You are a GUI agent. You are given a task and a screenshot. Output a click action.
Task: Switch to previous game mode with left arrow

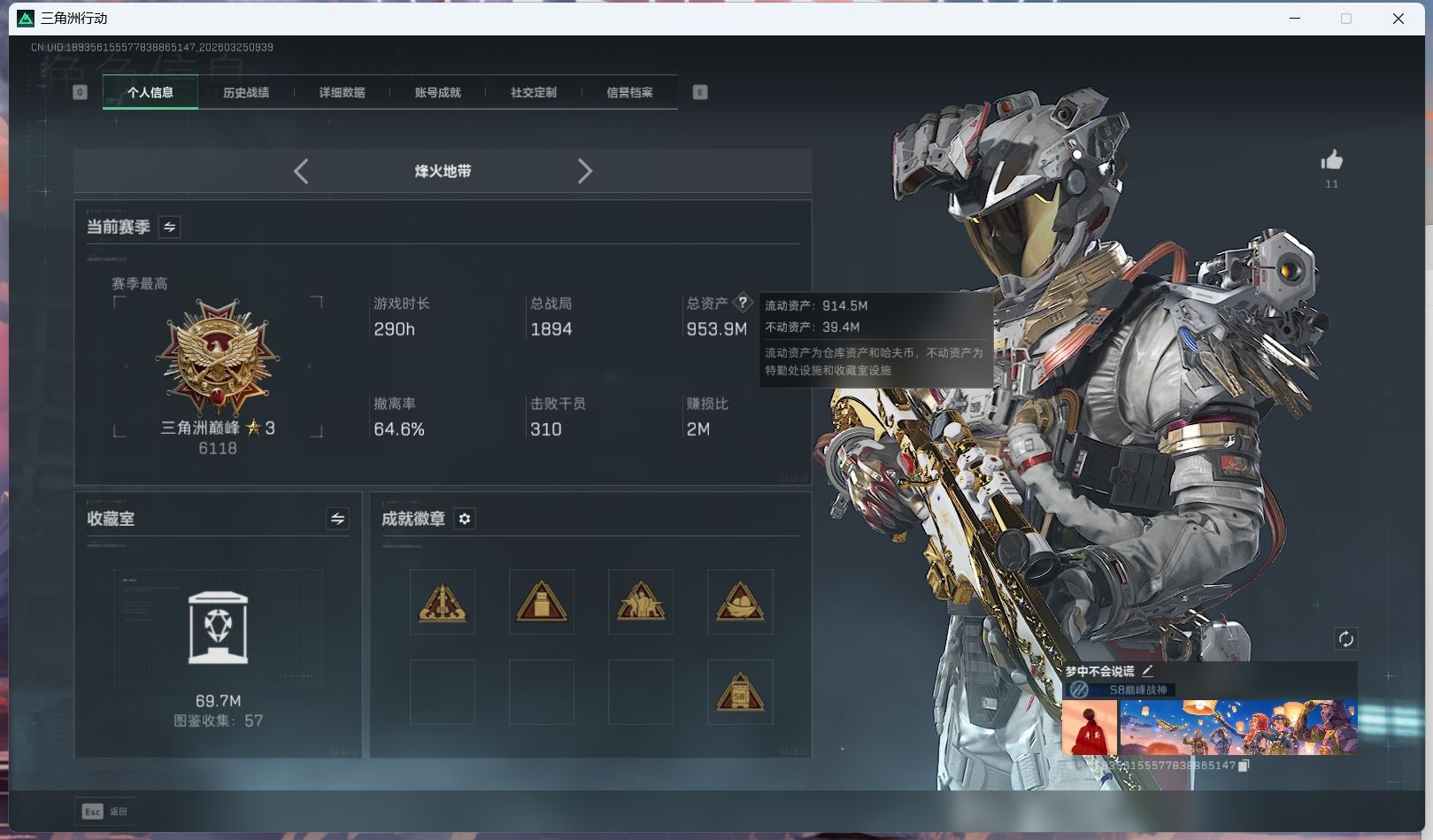(301, 171)
